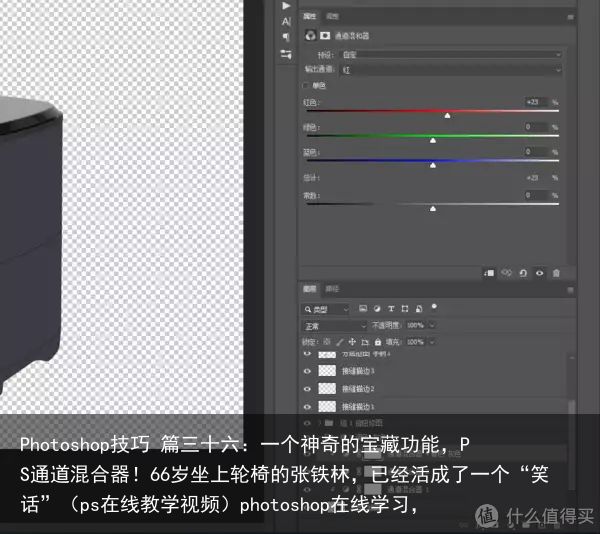Delete this adjustment layer trash icon

[x=556, y=273]
